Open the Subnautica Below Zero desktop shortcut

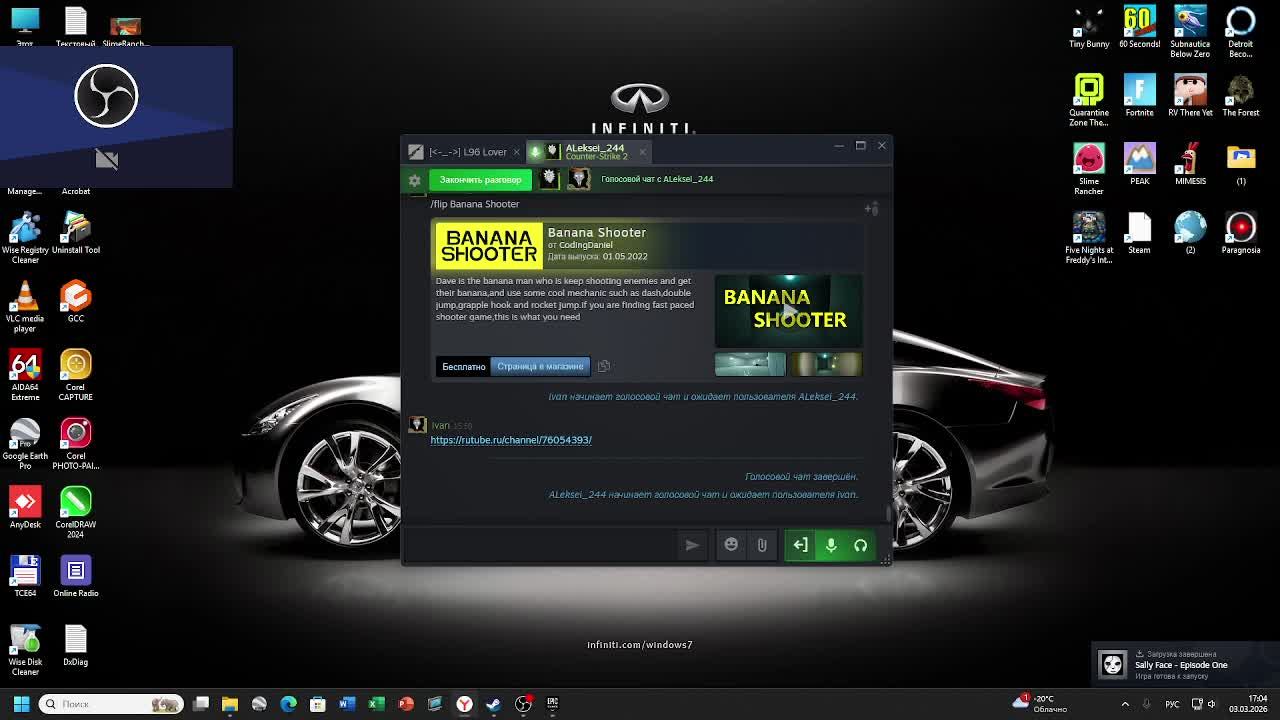pos(1190,32)
